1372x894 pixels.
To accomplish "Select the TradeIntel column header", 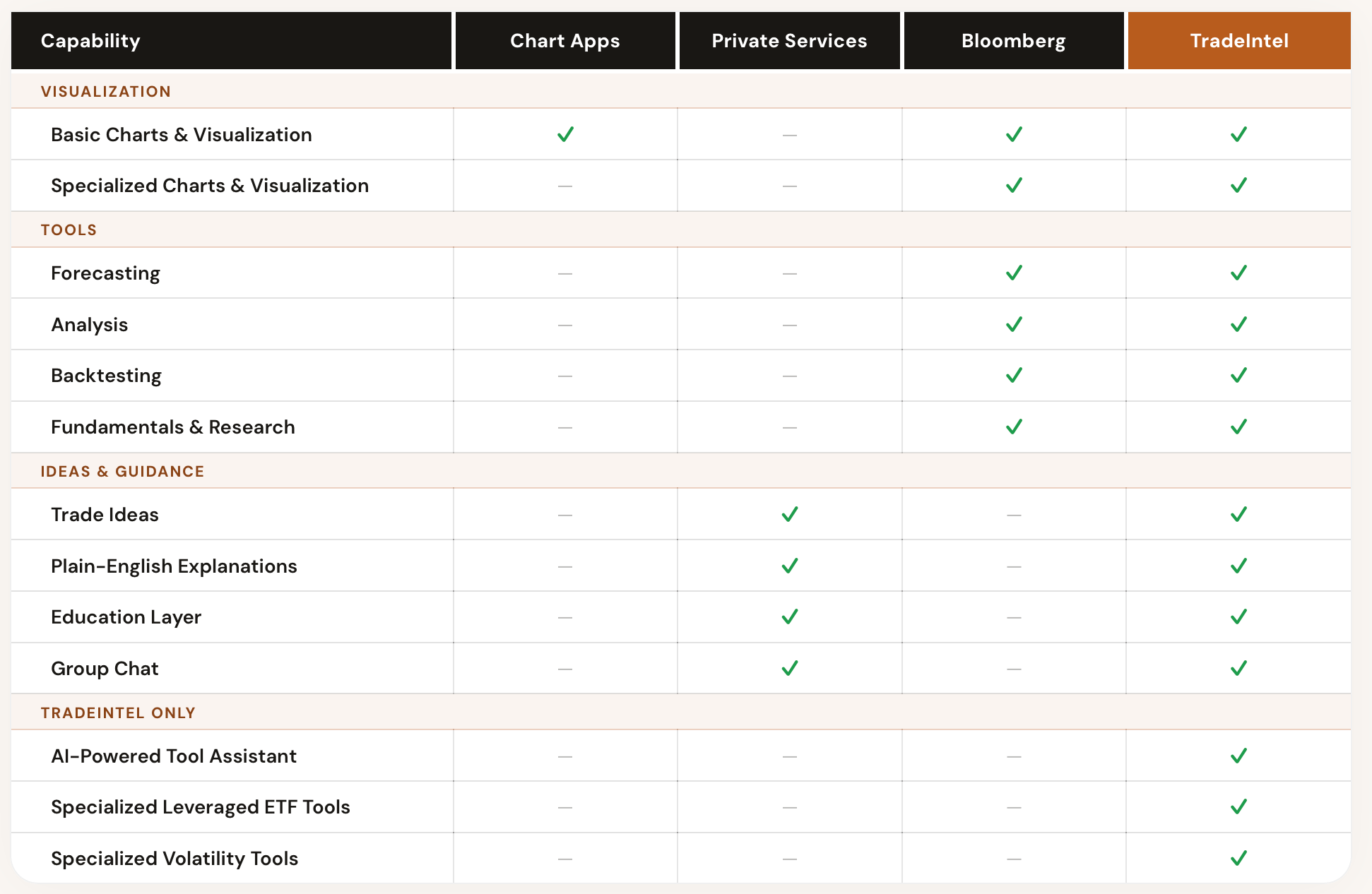I will (1239, 40).
